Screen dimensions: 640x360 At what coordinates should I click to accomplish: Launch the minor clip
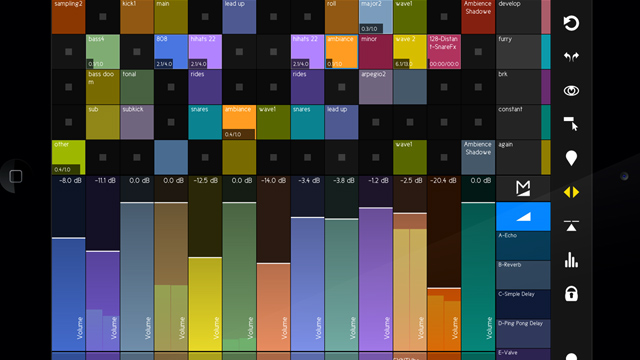pos(376,52)
